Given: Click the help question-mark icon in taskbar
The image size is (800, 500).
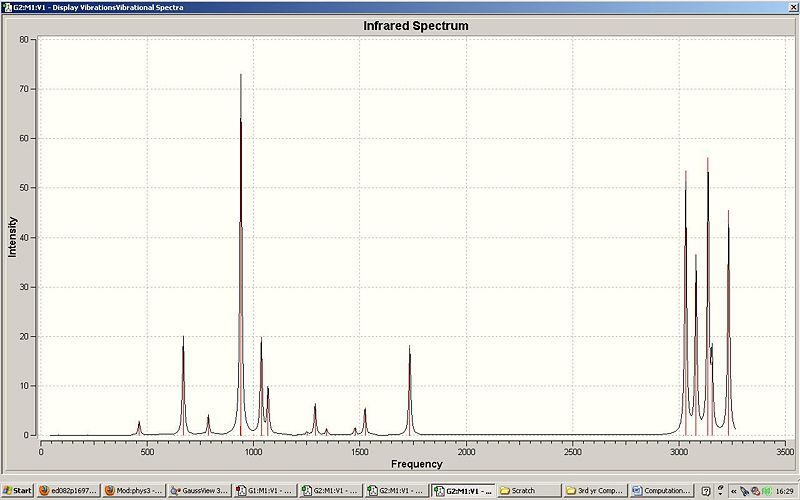Looking at the screenshot, I should coord(706,491).
